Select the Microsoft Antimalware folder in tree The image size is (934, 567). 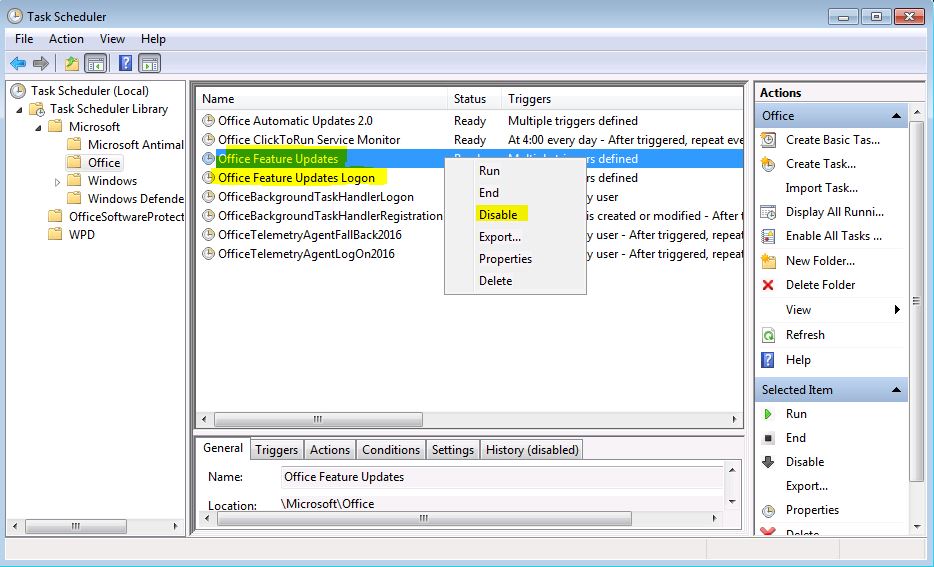click(x=135, y=145)
